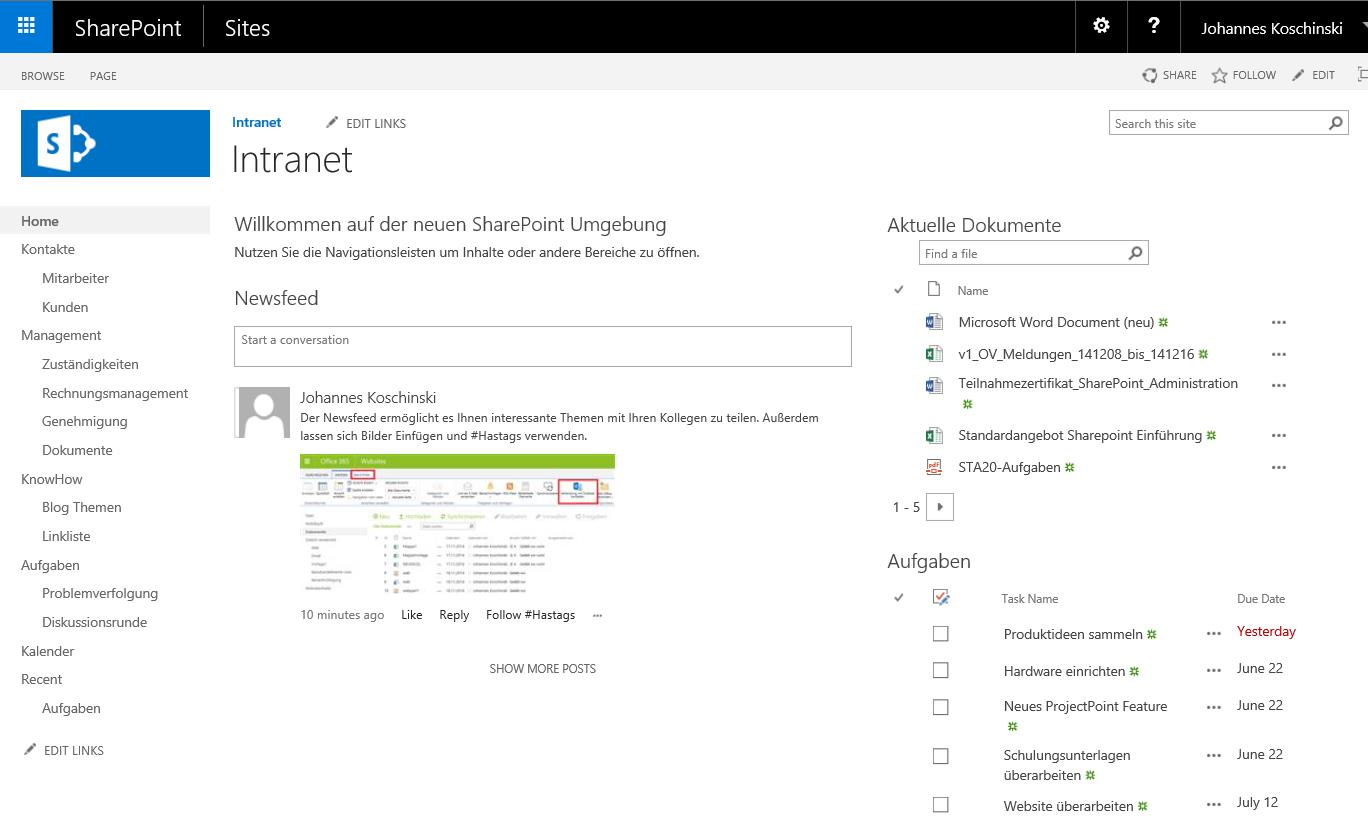The width and height of the screenshot is (1368, 823).
Task: Check the Hardware einrichten task checkbox
Action: tap(940, 670)
